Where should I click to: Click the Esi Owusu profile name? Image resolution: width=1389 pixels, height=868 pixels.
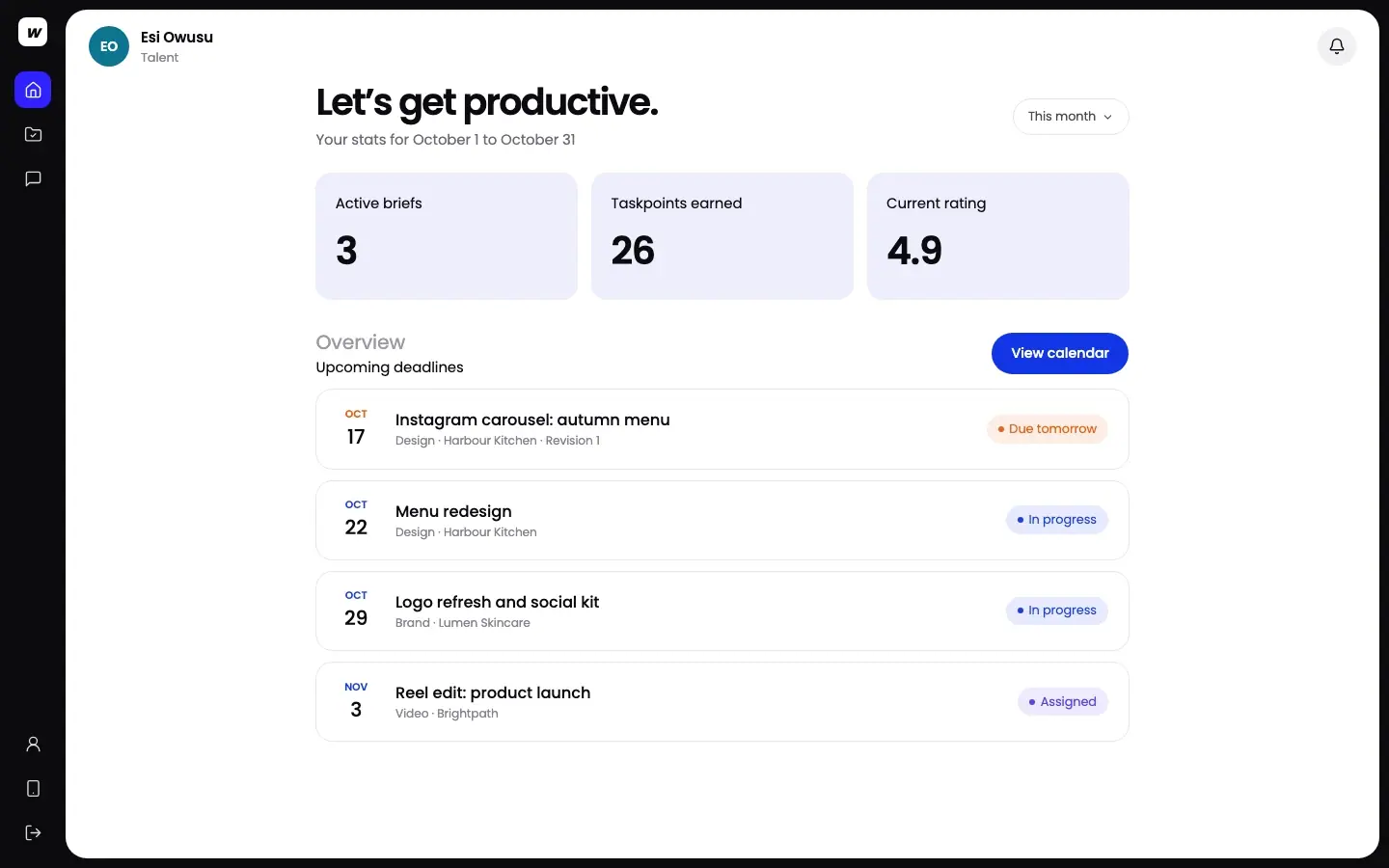[177, 38]
